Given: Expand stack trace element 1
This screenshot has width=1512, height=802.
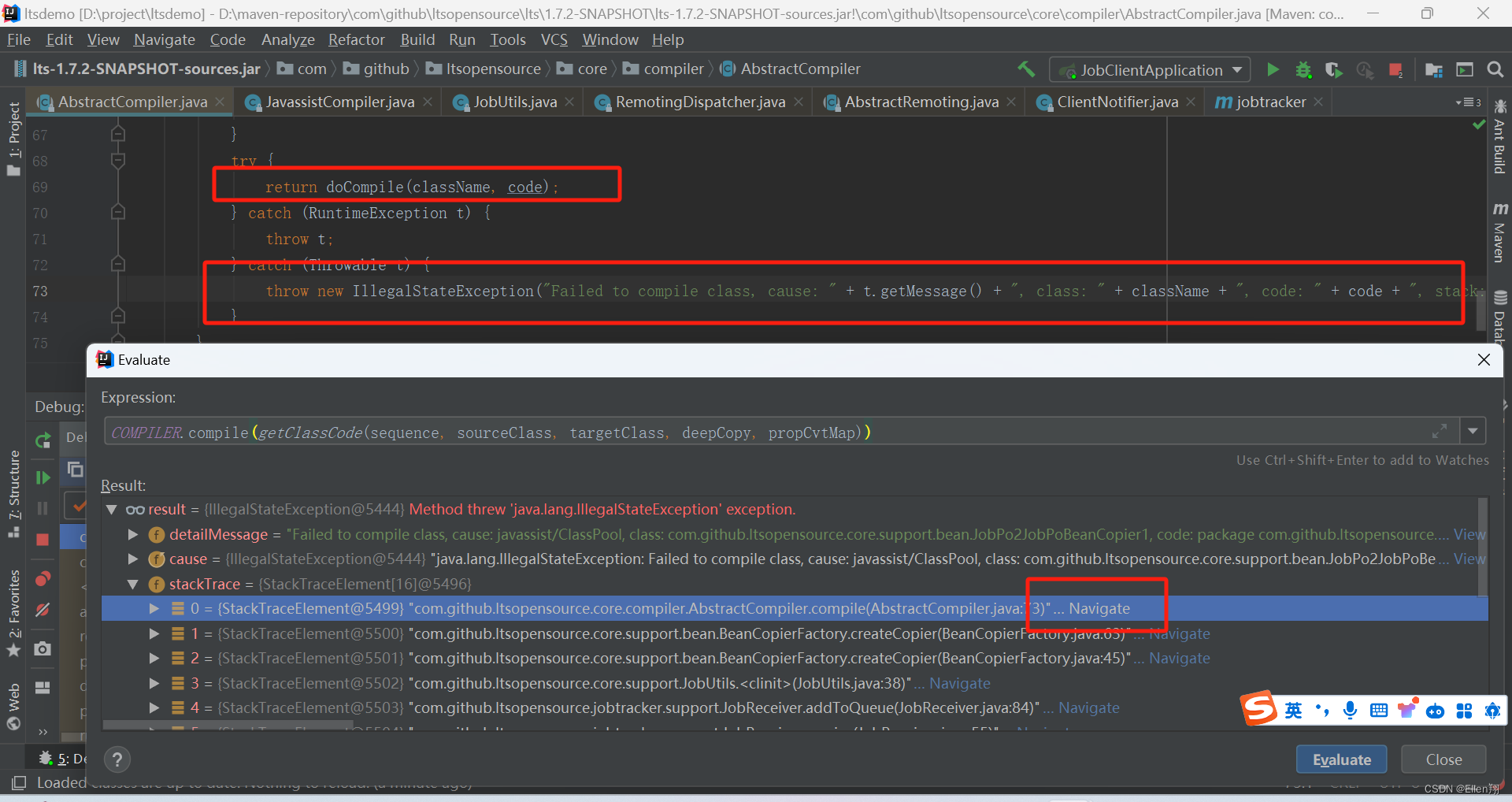Looking at the screenshot, I should tap(154, 634).
